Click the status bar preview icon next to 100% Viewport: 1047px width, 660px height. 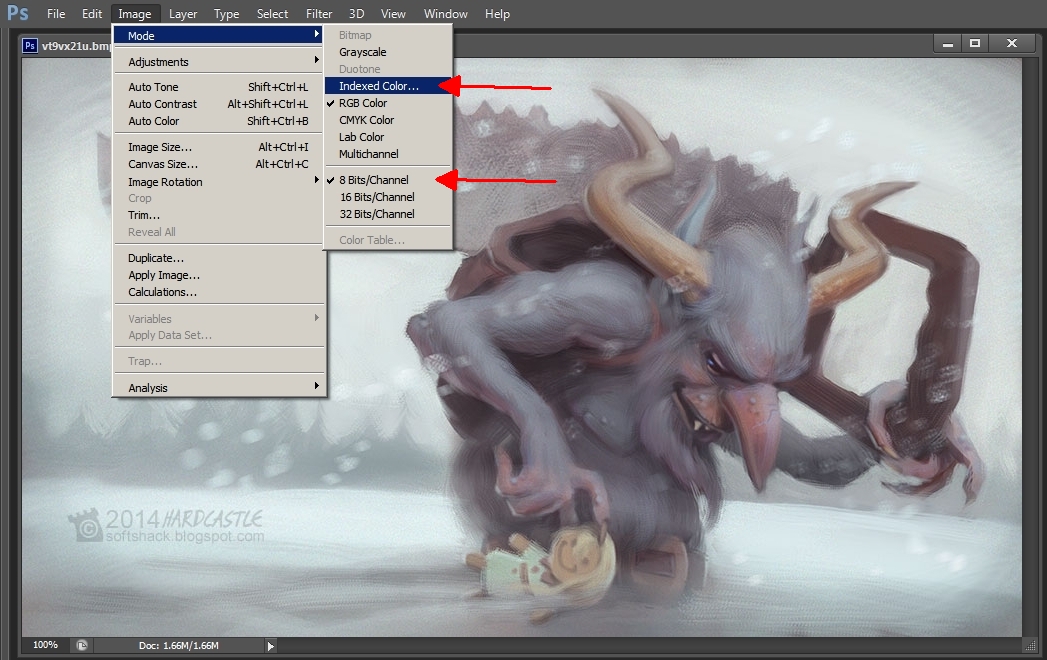tap(81, 645)
